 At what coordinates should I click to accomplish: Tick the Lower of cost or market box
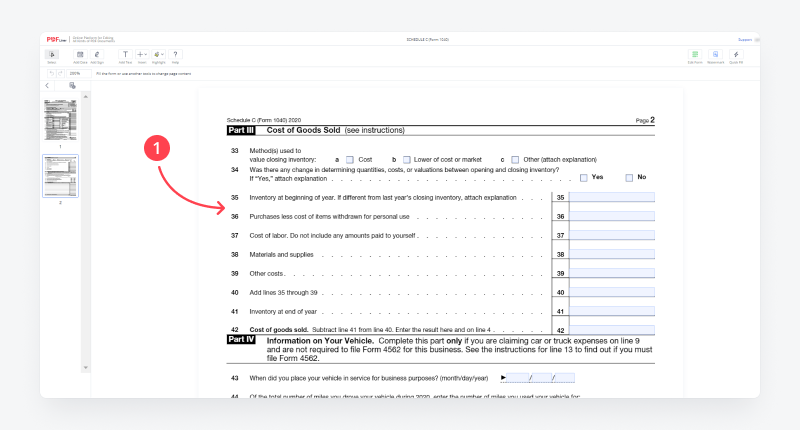[x=406, y=159]
